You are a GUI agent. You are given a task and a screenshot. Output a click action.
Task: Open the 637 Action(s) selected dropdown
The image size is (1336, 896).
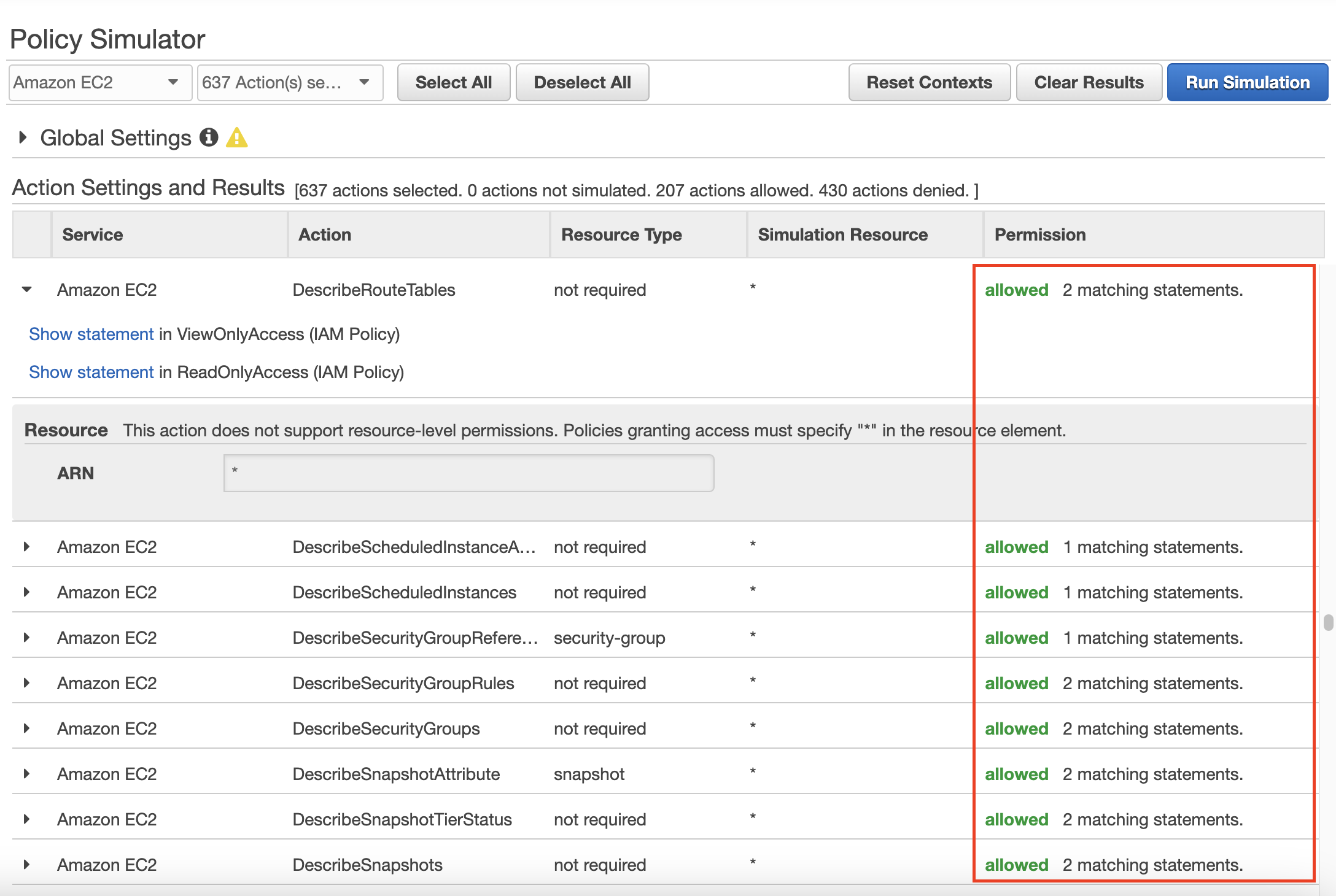pos(290,83)
